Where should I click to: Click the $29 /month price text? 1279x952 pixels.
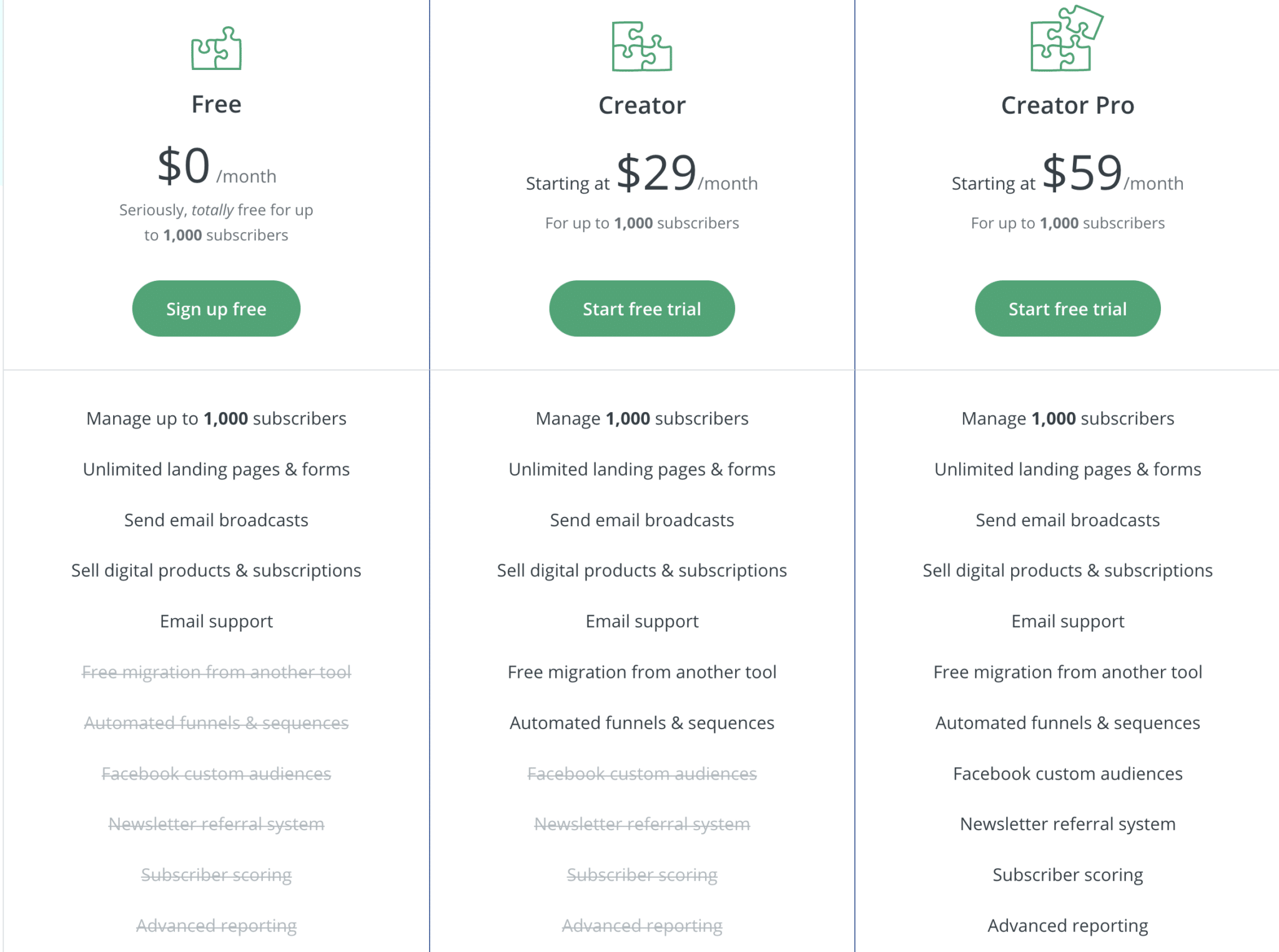pyautogui.click(x=642, y=174)
